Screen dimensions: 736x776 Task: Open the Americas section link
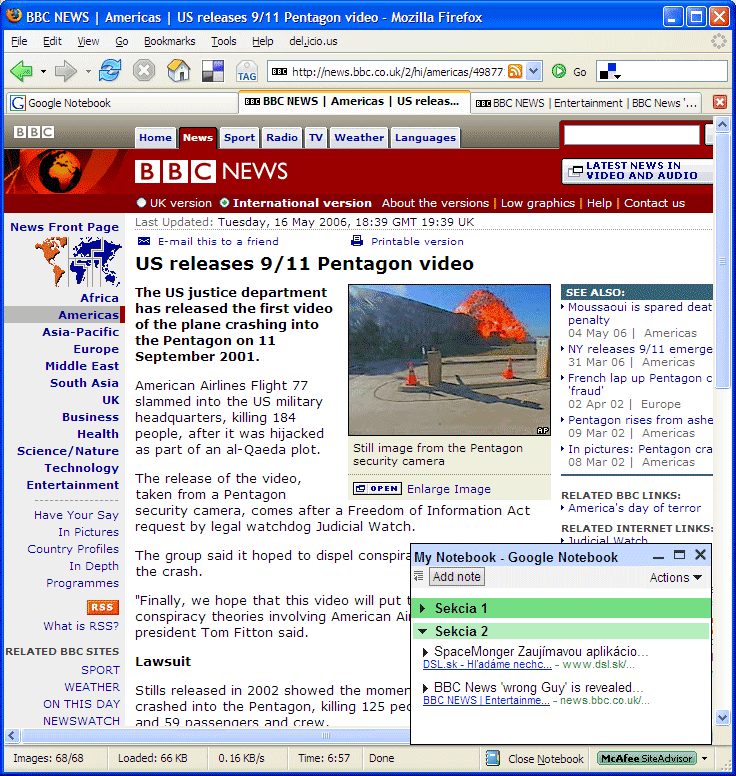[88, 315]
